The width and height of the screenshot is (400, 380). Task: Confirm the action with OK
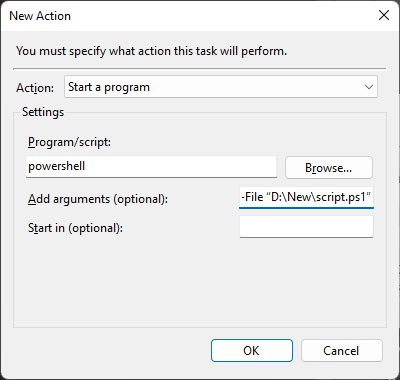pos(252,350)
